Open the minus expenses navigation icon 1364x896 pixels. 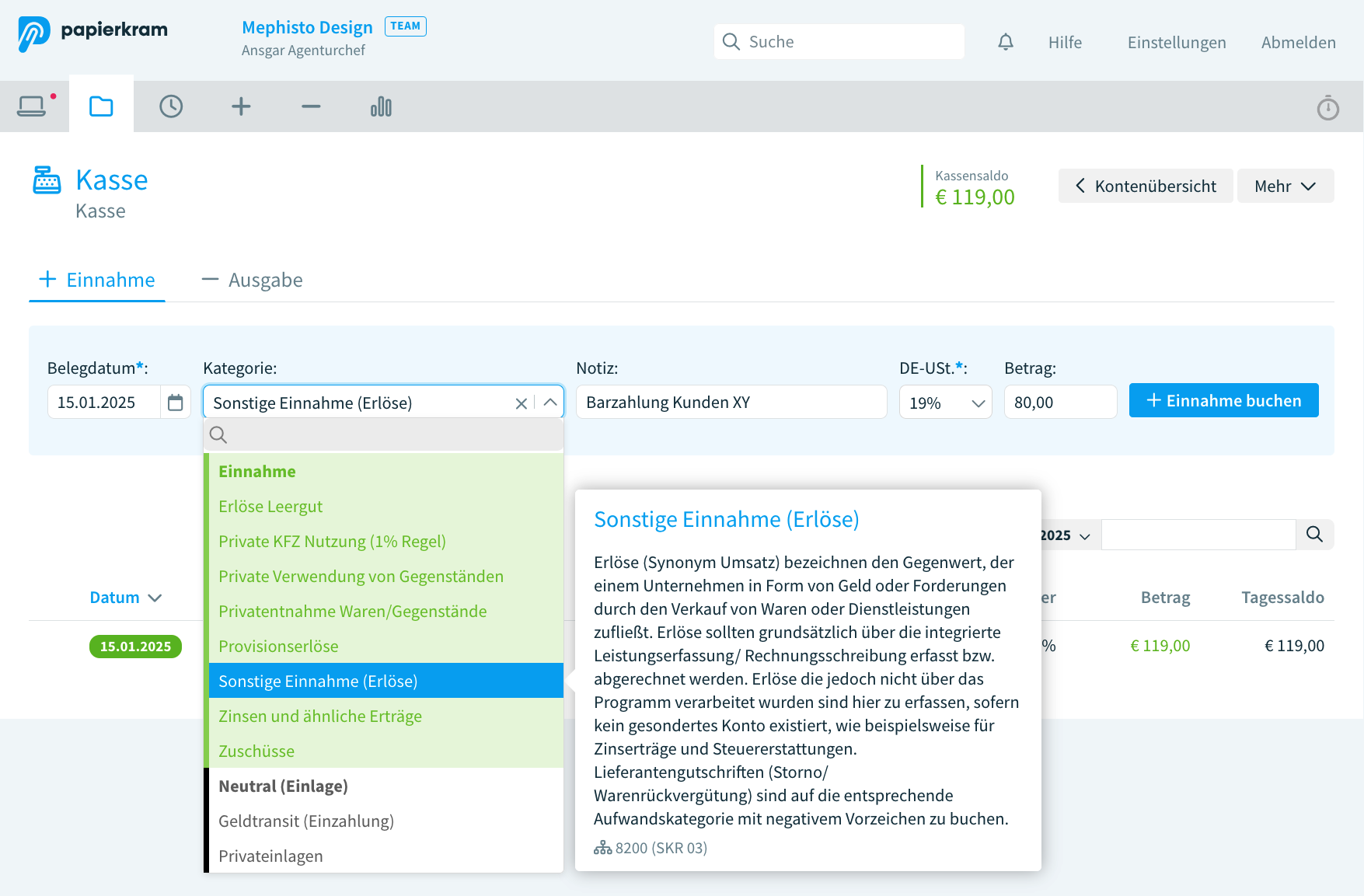(311, 106)
